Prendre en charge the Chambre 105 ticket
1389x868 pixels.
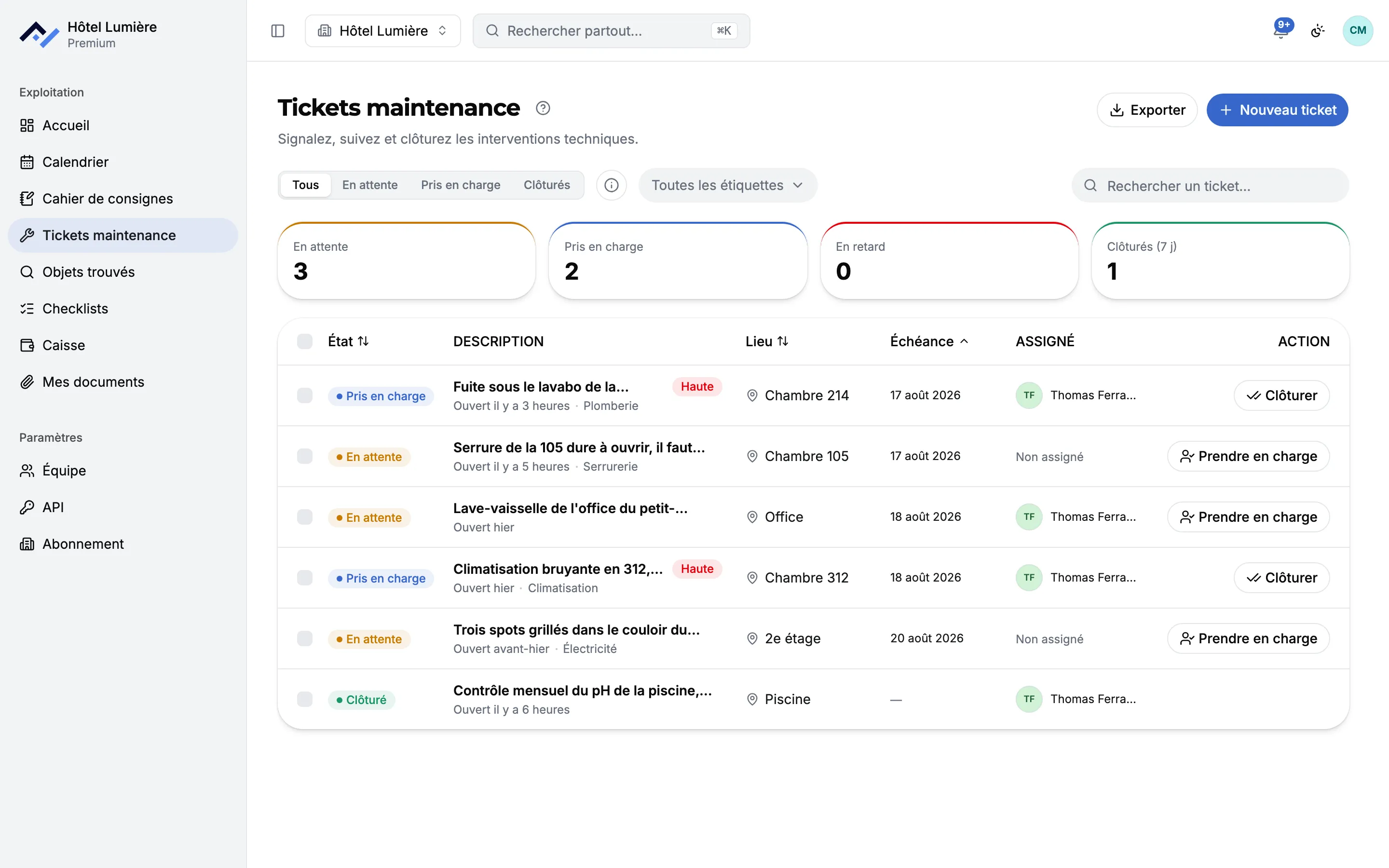pyautogui.click(x=1248, y=456)
